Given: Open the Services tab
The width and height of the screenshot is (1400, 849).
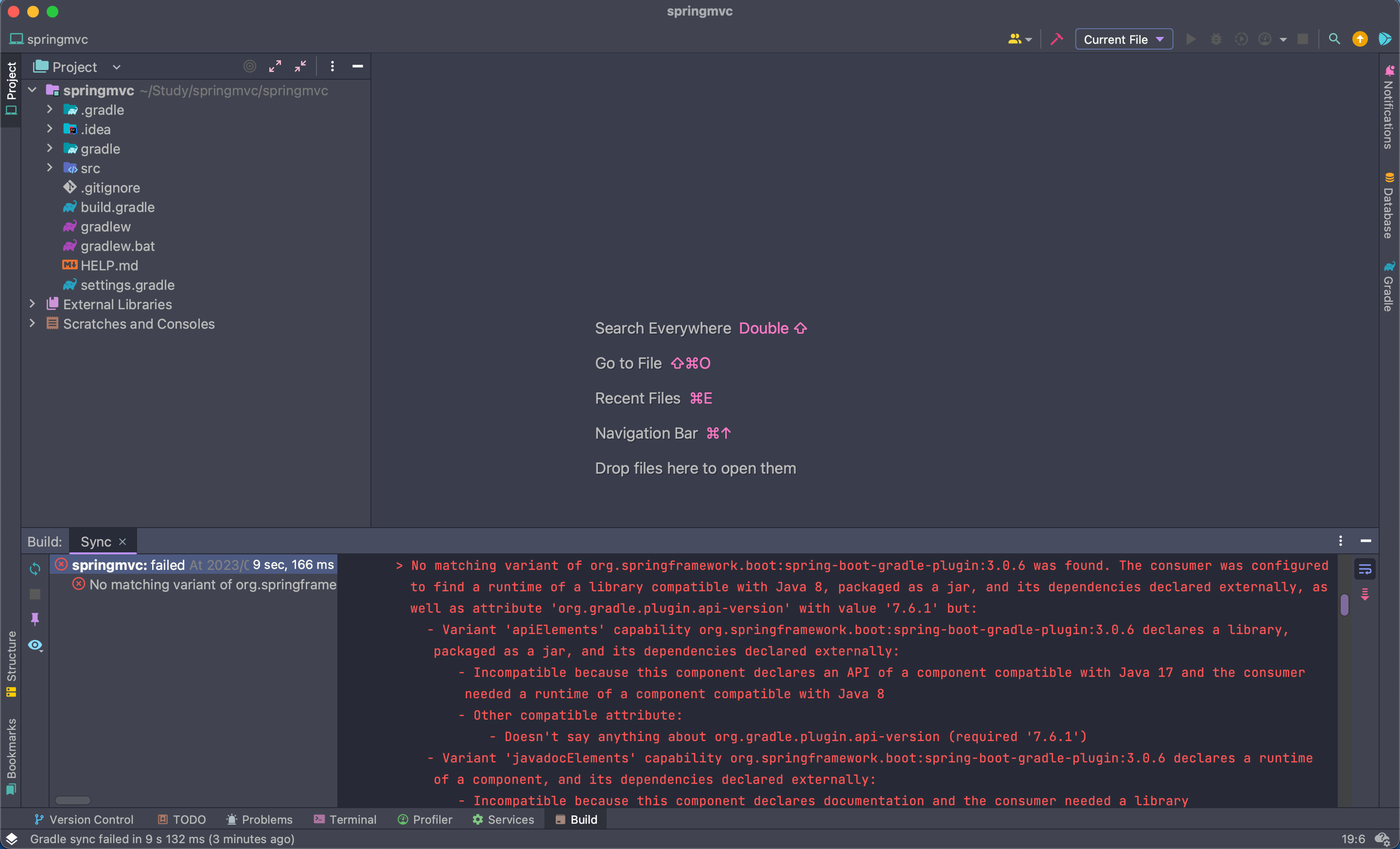Looking at the screenshot, I should tap(503, 819).
